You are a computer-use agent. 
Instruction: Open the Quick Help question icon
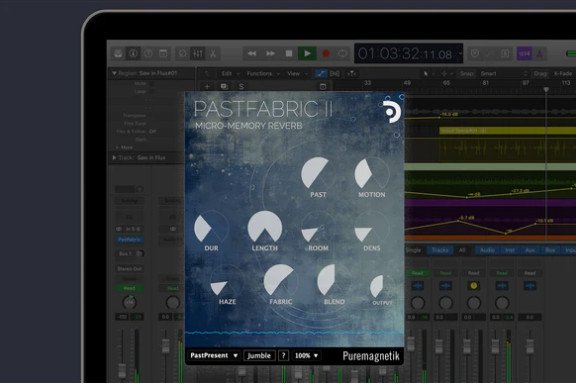click(x=148, y=54)
